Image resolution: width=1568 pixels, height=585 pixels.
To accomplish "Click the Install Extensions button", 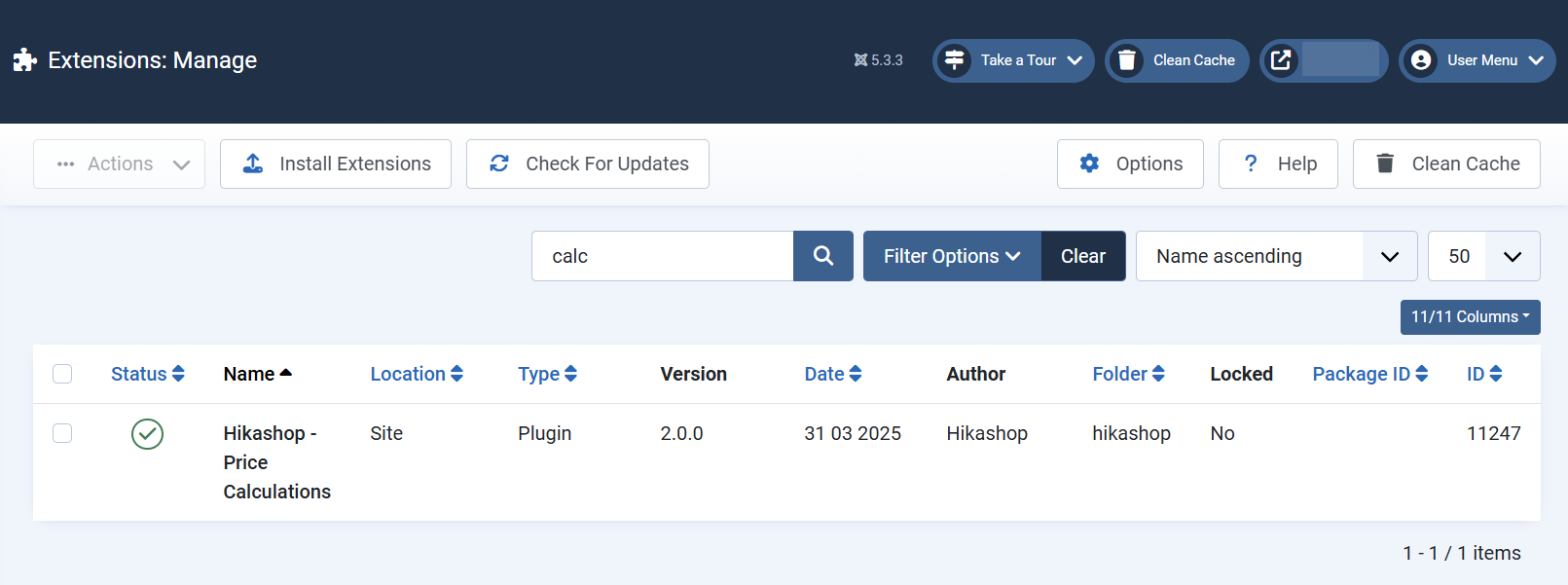I will pyautogui.click(x=335, y=164).
